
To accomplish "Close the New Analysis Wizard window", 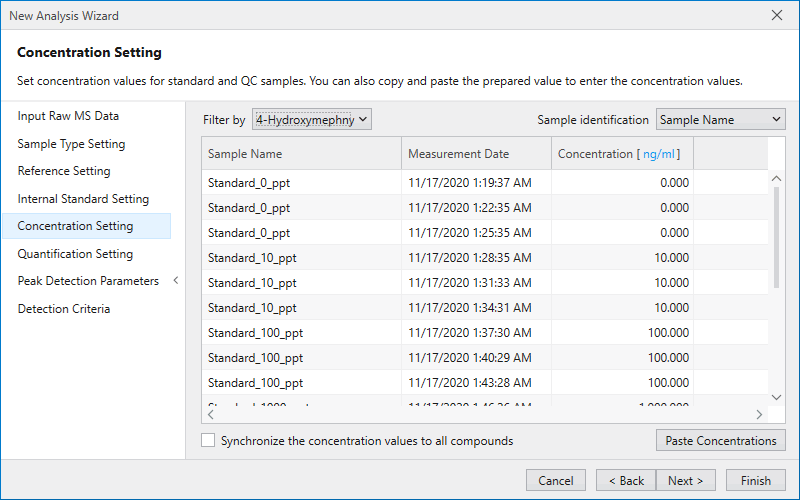I will coord(777,15).
